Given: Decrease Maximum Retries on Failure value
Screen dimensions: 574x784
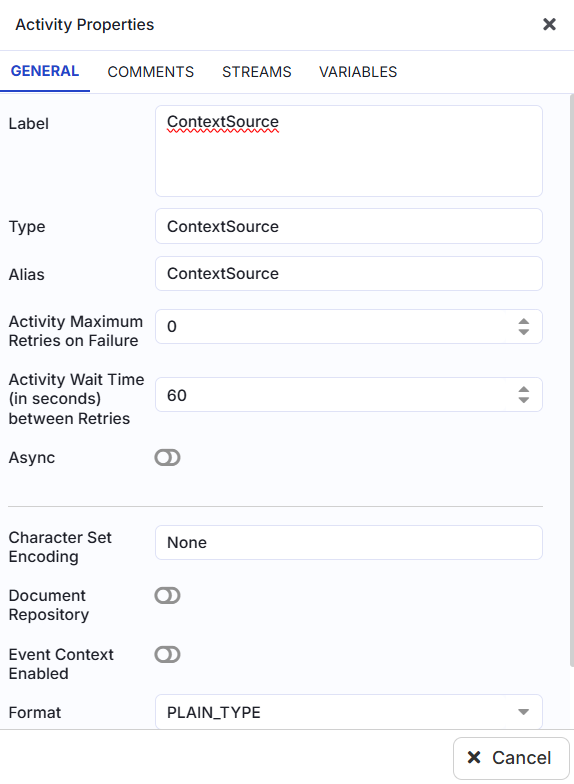Looking at the screenshot, I should pos(524,332).
